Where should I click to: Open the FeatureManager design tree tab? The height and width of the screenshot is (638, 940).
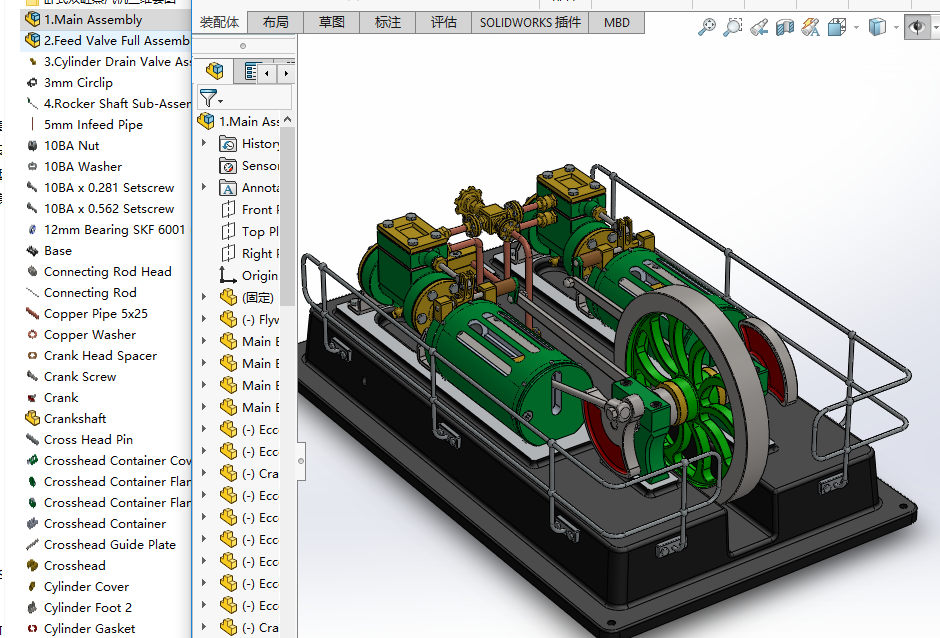pyautogui.click(x=214, y=71)
